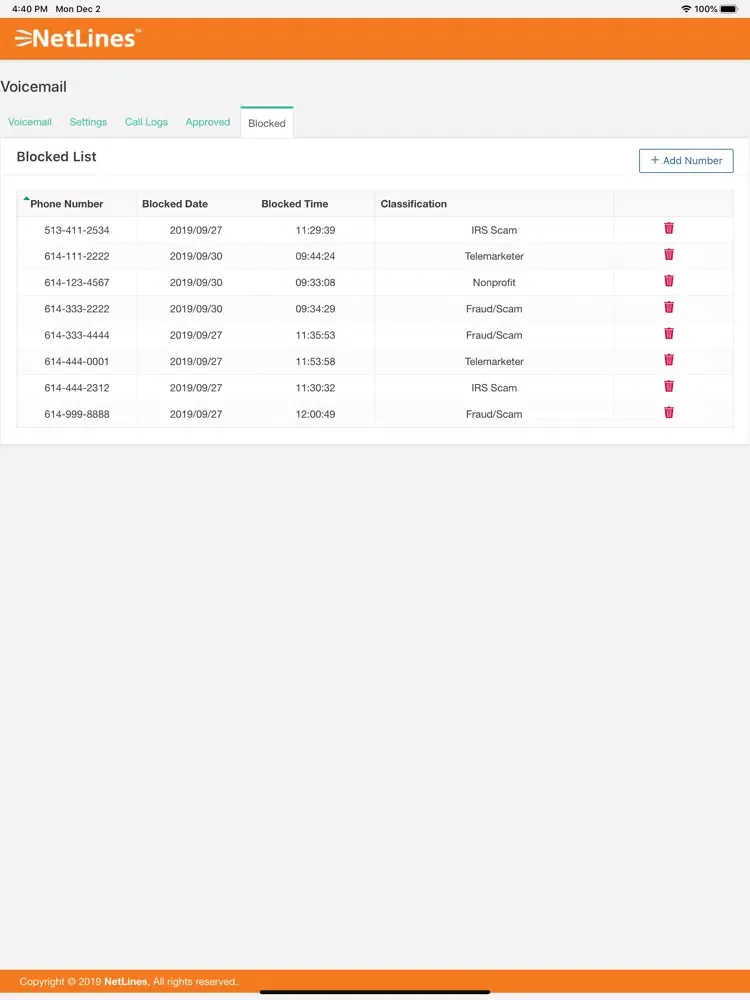
Task: Click blocked time 09:34:29
Action: pos(315,309)
